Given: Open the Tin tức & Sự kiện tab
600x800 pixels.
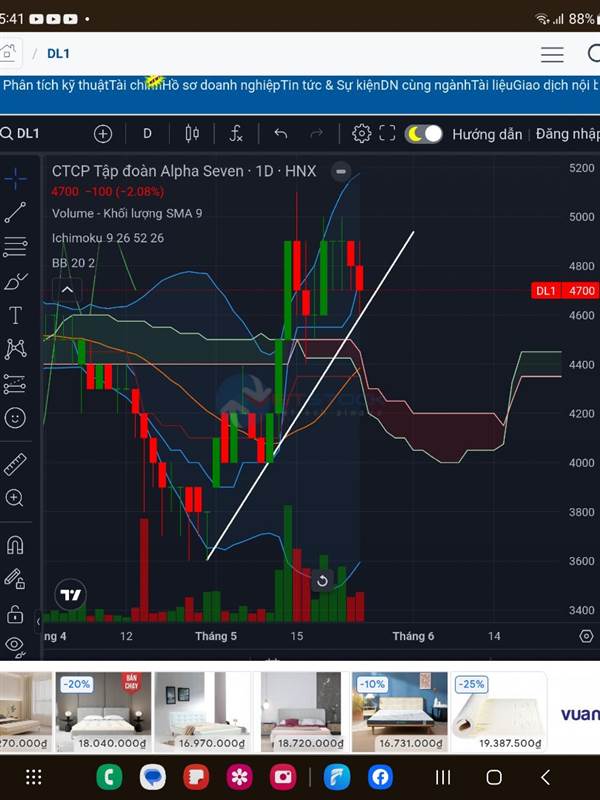Looking at the screenshot, I should pos(330,85).
